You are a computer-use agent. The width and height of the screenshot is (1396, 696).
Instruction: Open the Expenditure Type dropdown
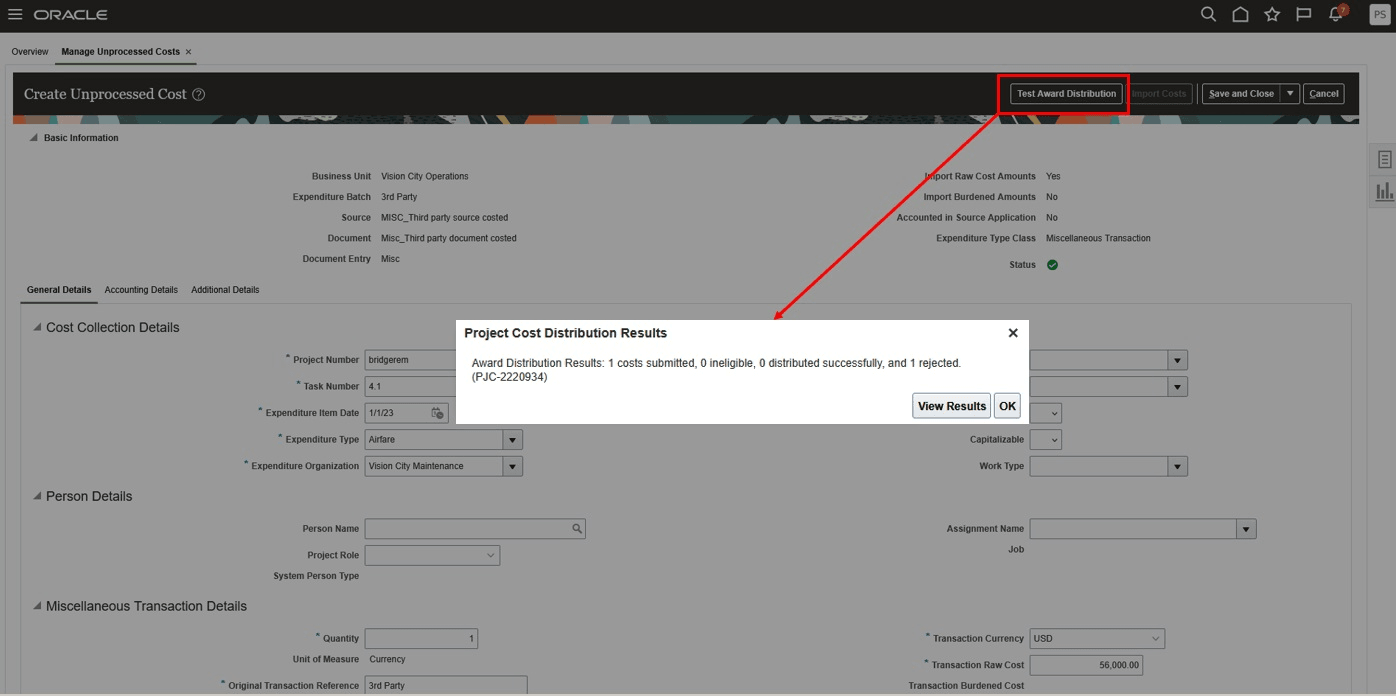pyautogui.click(x=514, y=439)
